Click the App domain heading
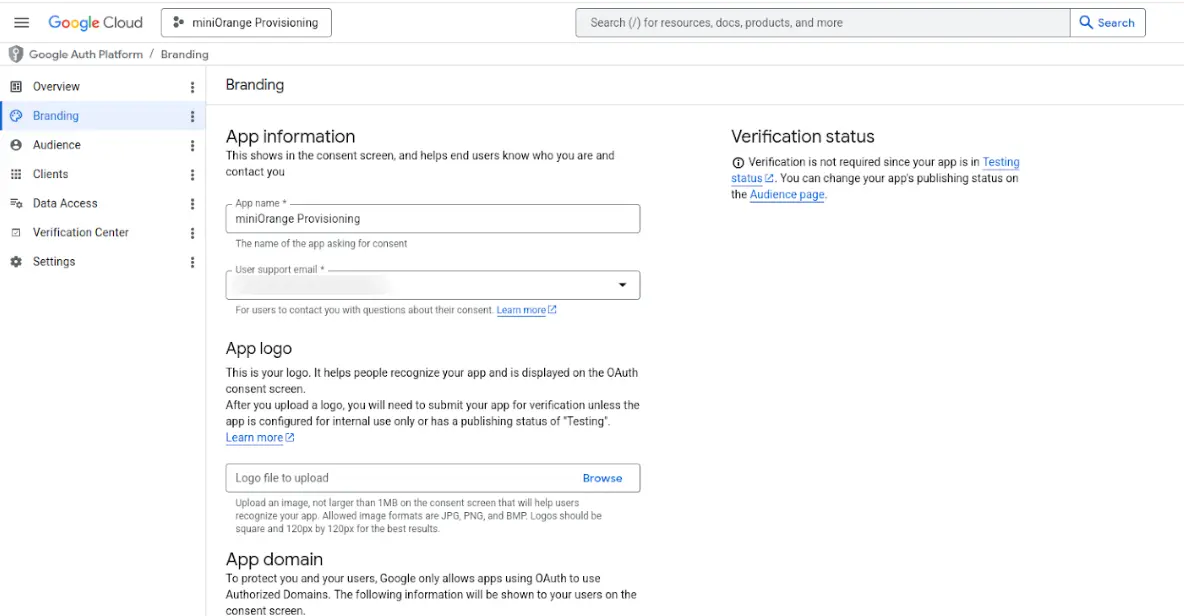This screenshot has width=1184, height=616. pyautogui.click(x=274, y=559)
